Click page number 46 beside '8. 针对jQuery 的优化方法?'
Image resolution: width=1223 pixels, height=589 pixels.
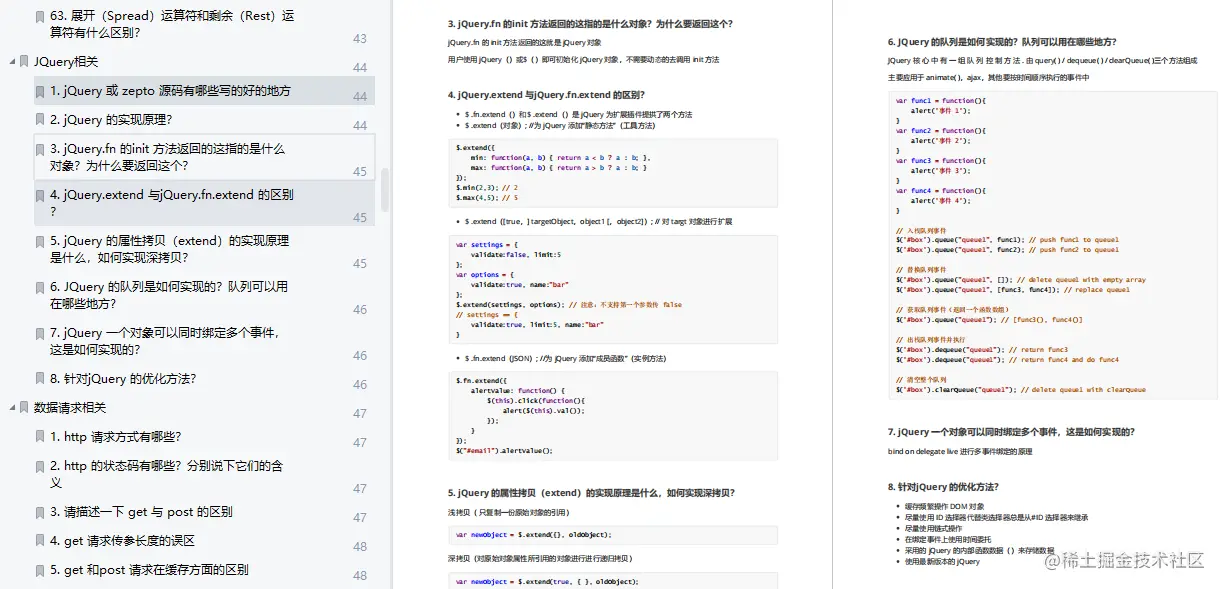pyautogui.click(x=360, y=384)
